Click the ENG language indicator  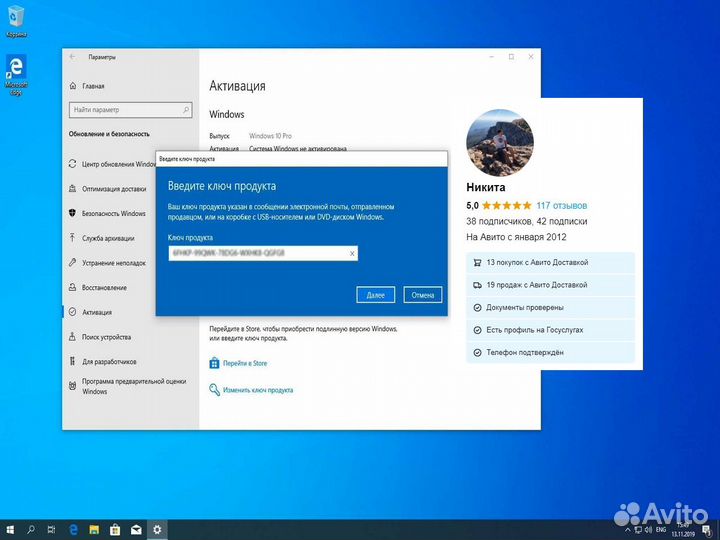point(661,529)
